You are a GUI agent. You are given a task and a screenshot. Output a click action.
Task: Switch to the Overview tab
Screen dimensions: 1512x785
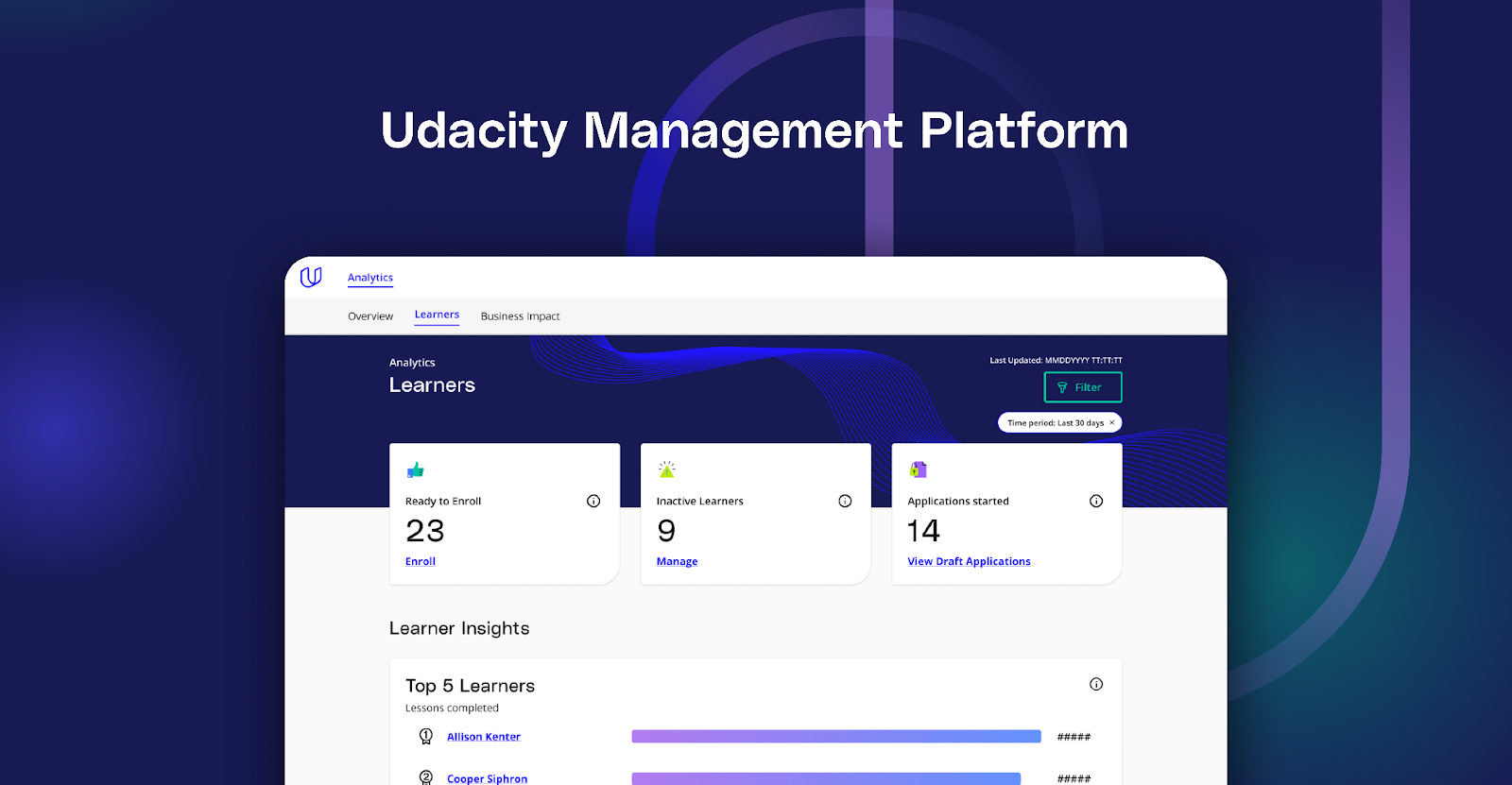click(370, 316)
